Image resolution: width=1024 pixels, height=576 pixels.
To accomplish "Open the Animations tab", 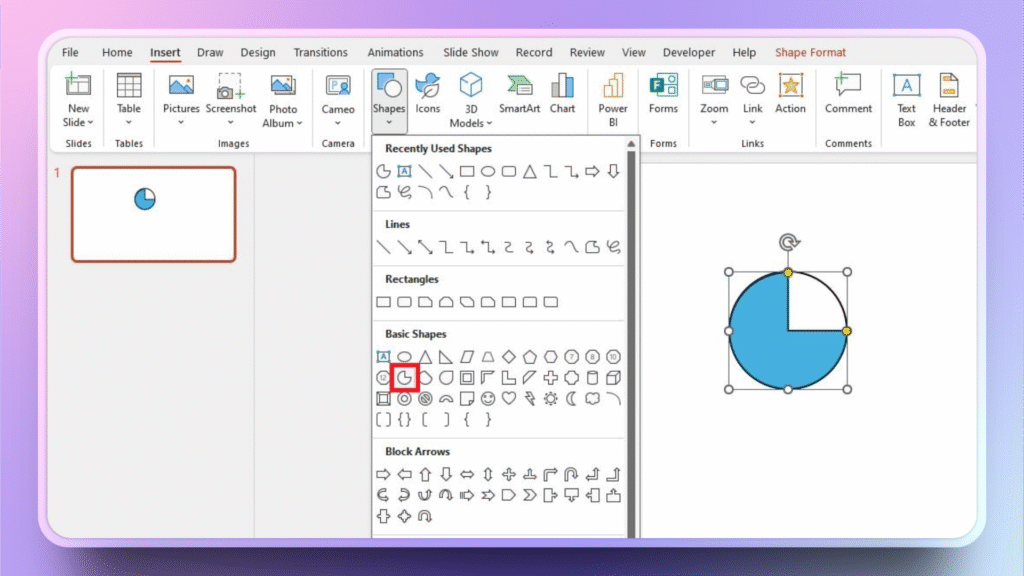I will coord(395,52).
